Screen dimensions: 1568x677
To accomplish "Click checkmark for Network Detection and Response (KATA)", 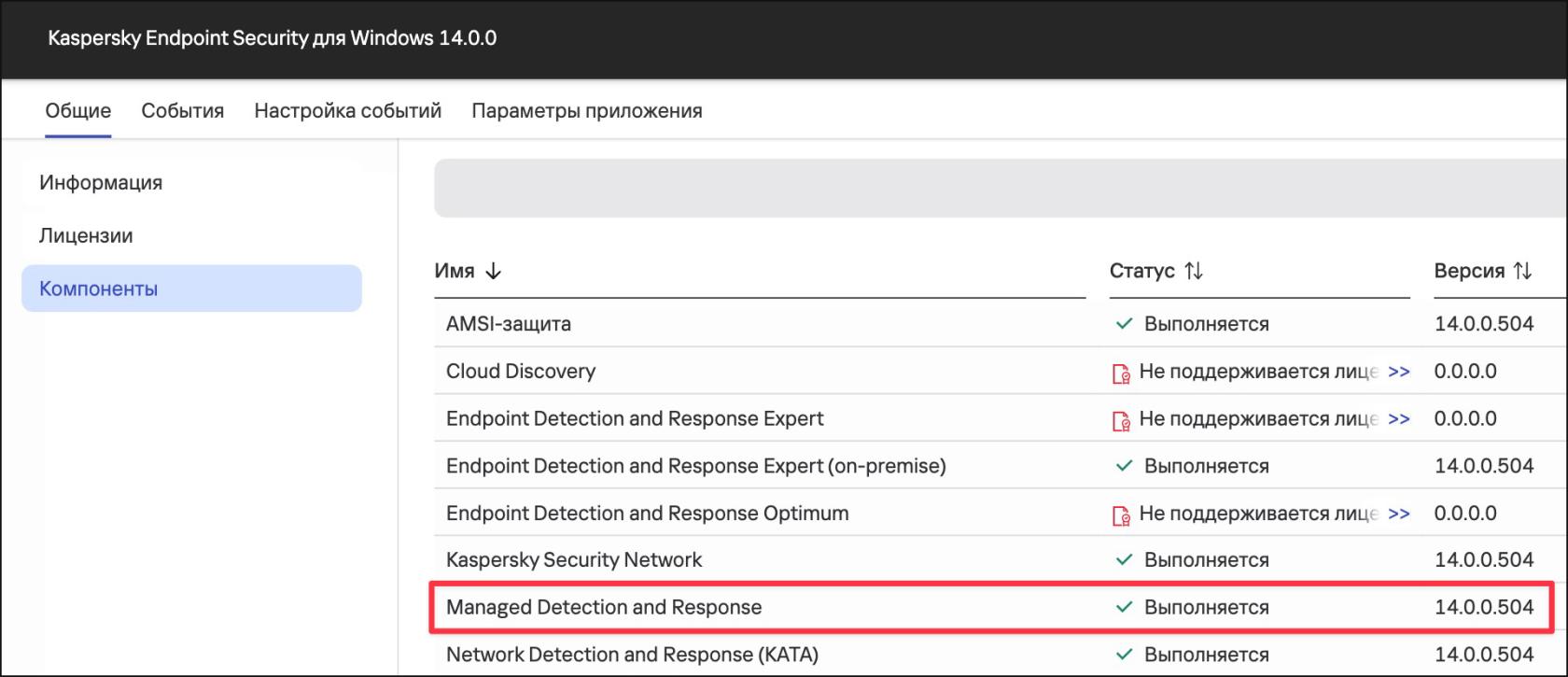I will 1125,655.
